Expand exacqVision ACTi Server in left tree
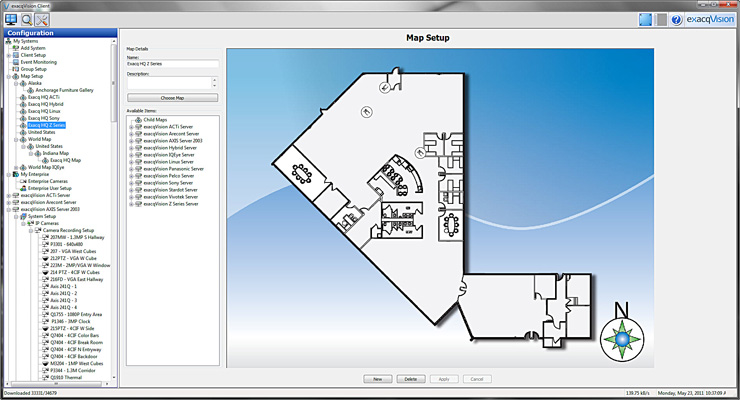The image size is (740, 400). pyautogui.click(x=8, y=195)
